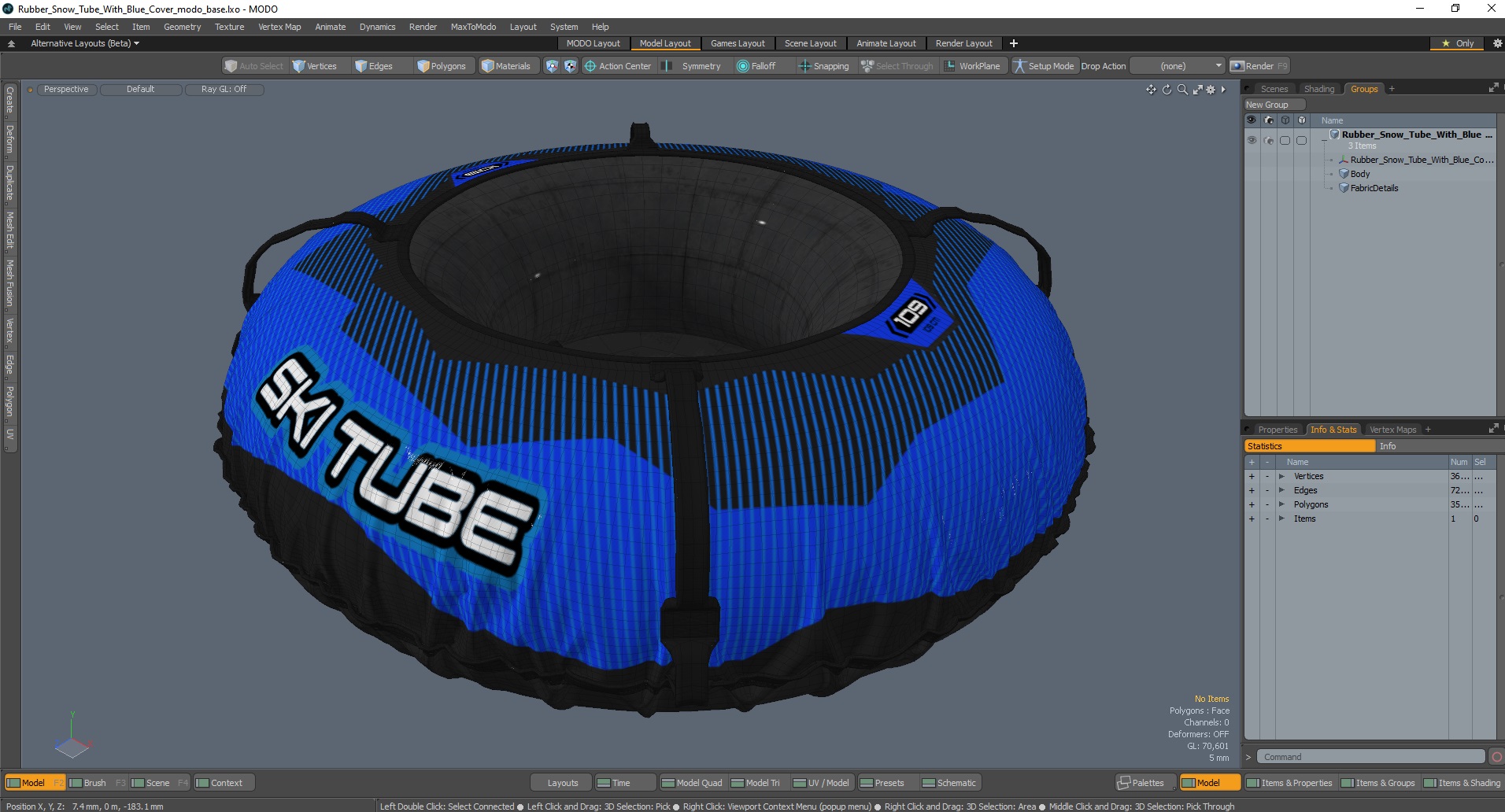This screenshot has width=1505, height=812.
Task: Select the FabricDetails mesh item
Action: click(x=1374, y=188)
